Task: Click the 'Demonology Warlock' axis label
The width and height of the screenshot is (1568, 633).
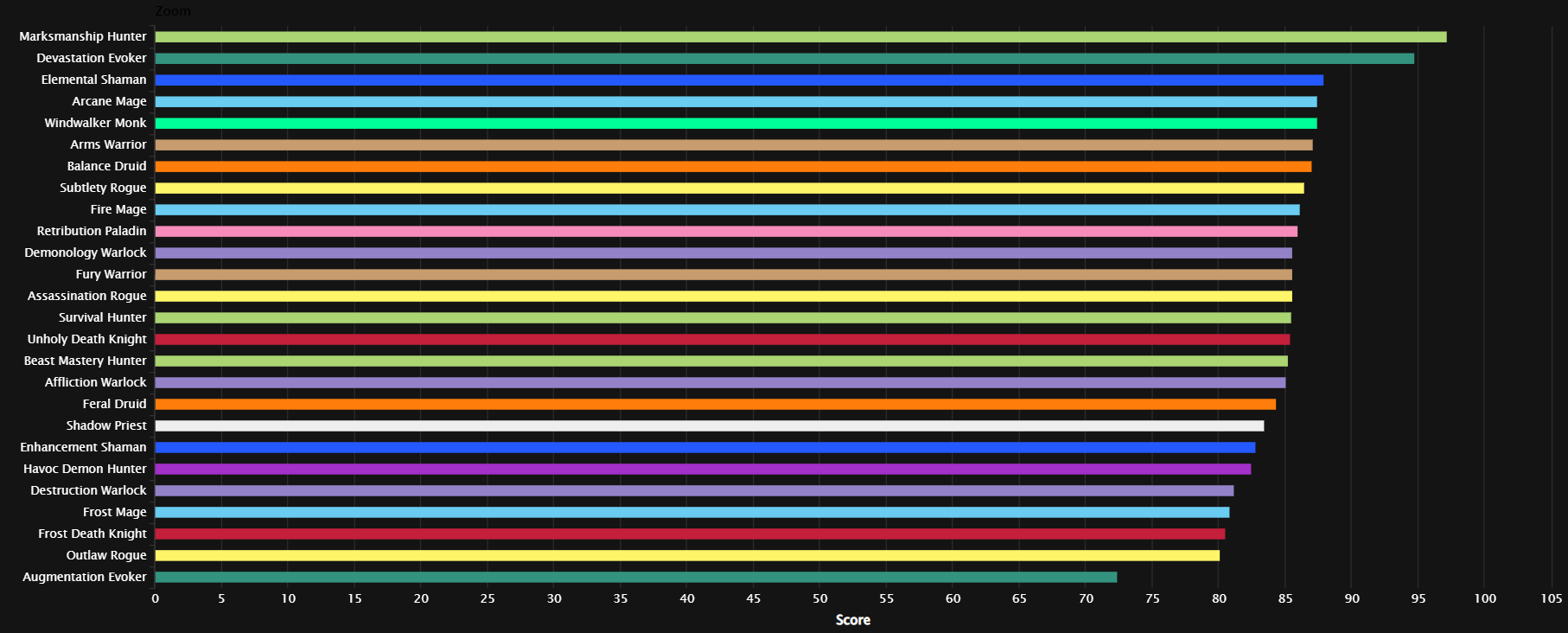Action: click(x=86, y=253)
